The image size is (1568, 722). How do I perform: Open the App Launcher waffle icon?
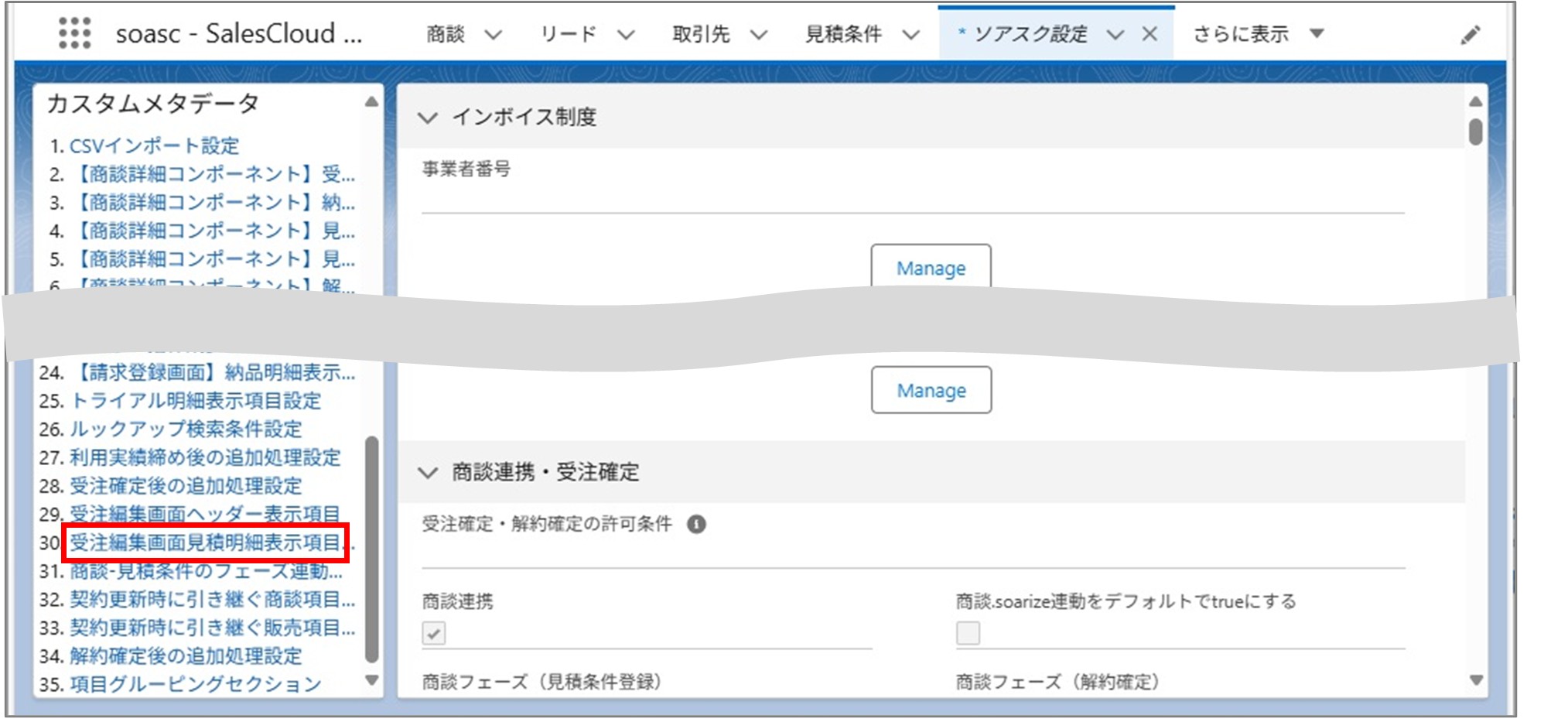75,33
